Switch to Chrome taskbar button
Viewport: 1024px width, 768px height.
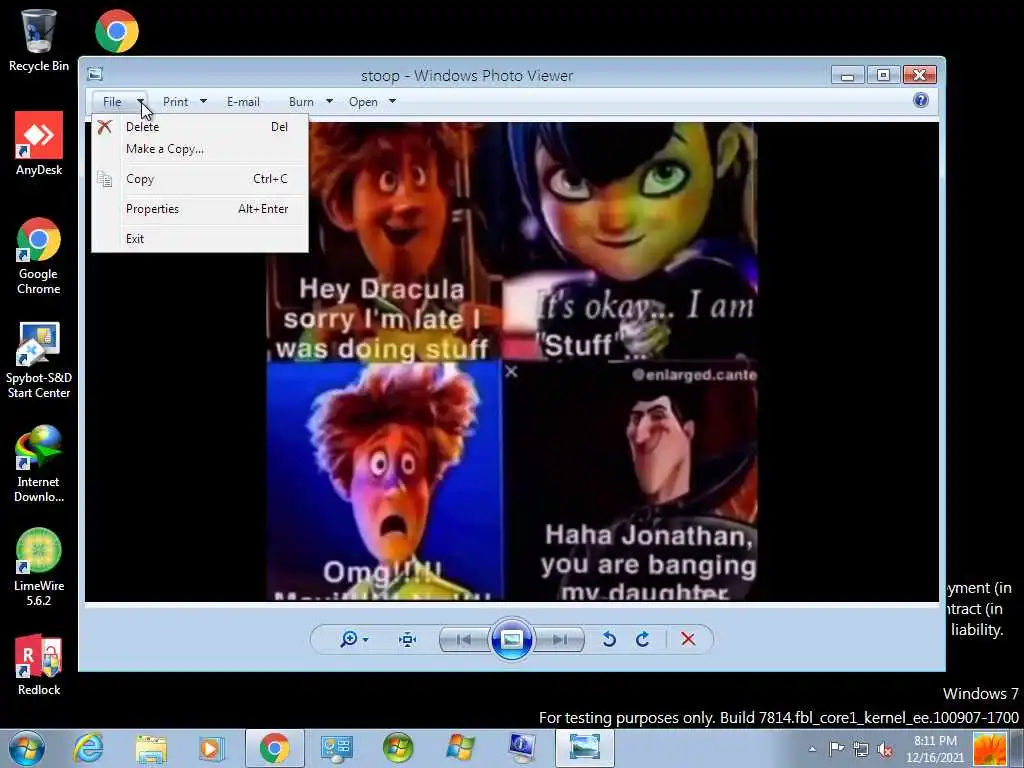tap(275, 748)
